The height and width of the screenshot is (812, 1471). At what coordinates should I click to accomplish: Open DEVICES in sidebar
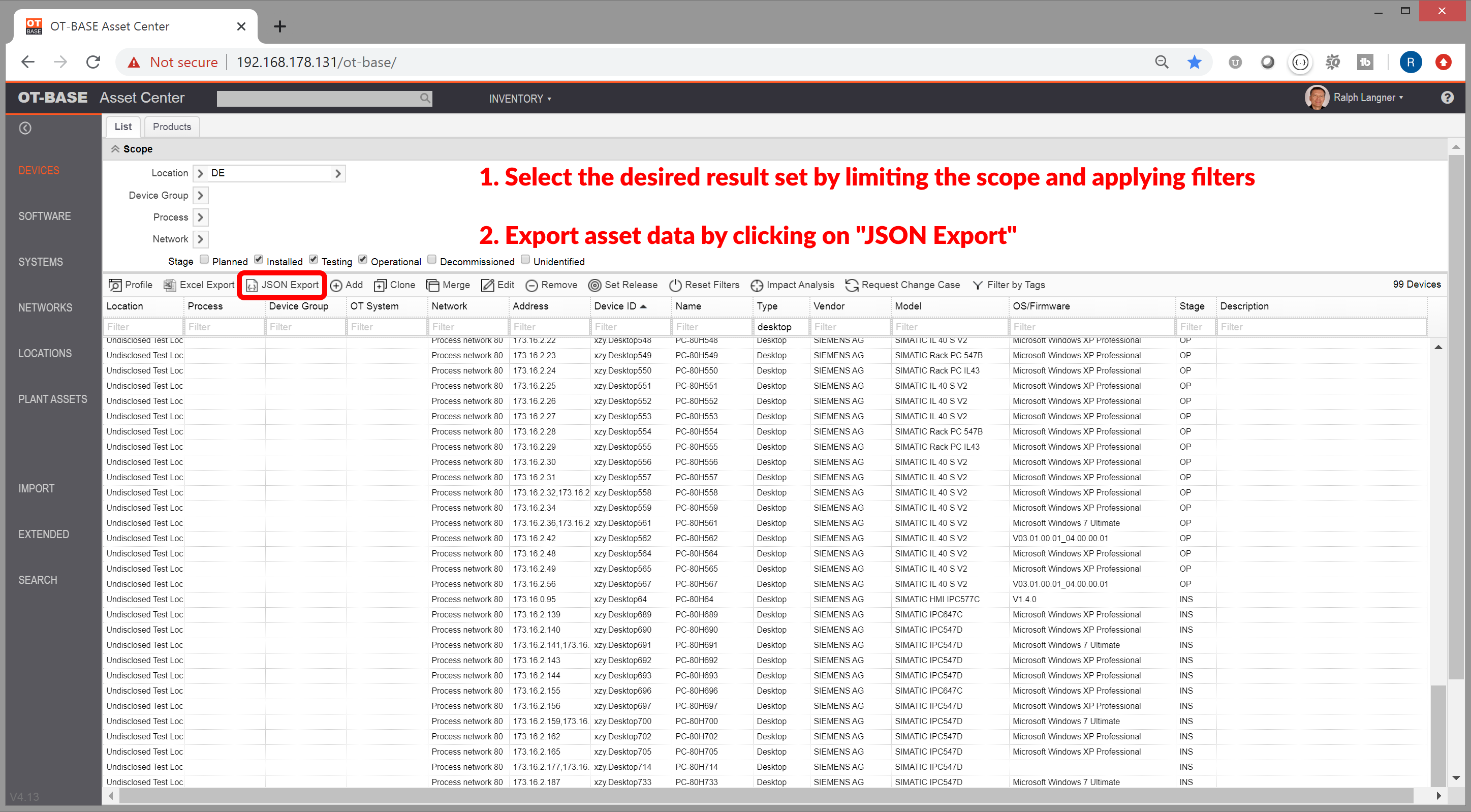(x=39, y=171)
